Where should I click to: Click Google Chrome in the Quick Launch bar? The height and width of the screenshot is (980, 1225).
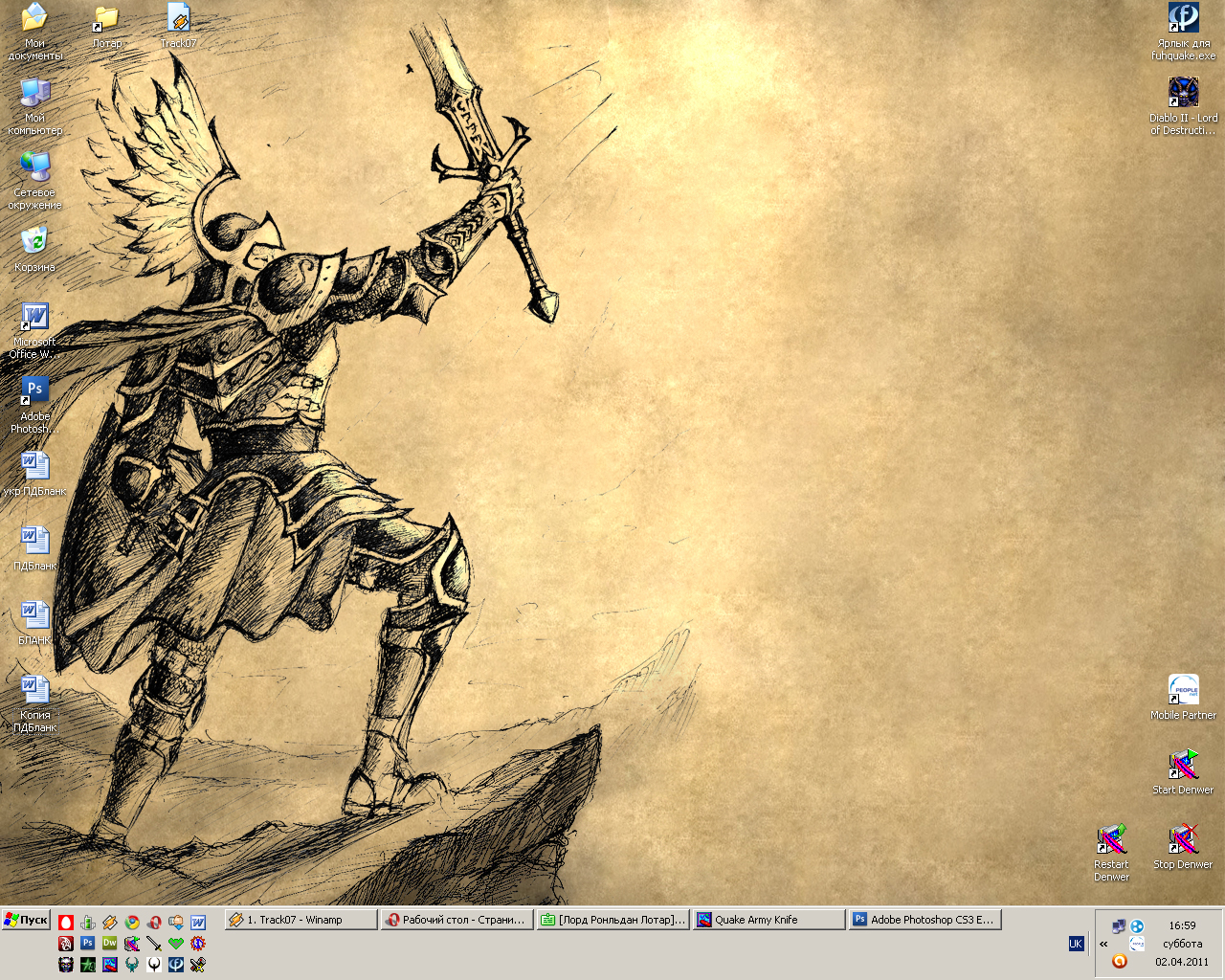132,922
